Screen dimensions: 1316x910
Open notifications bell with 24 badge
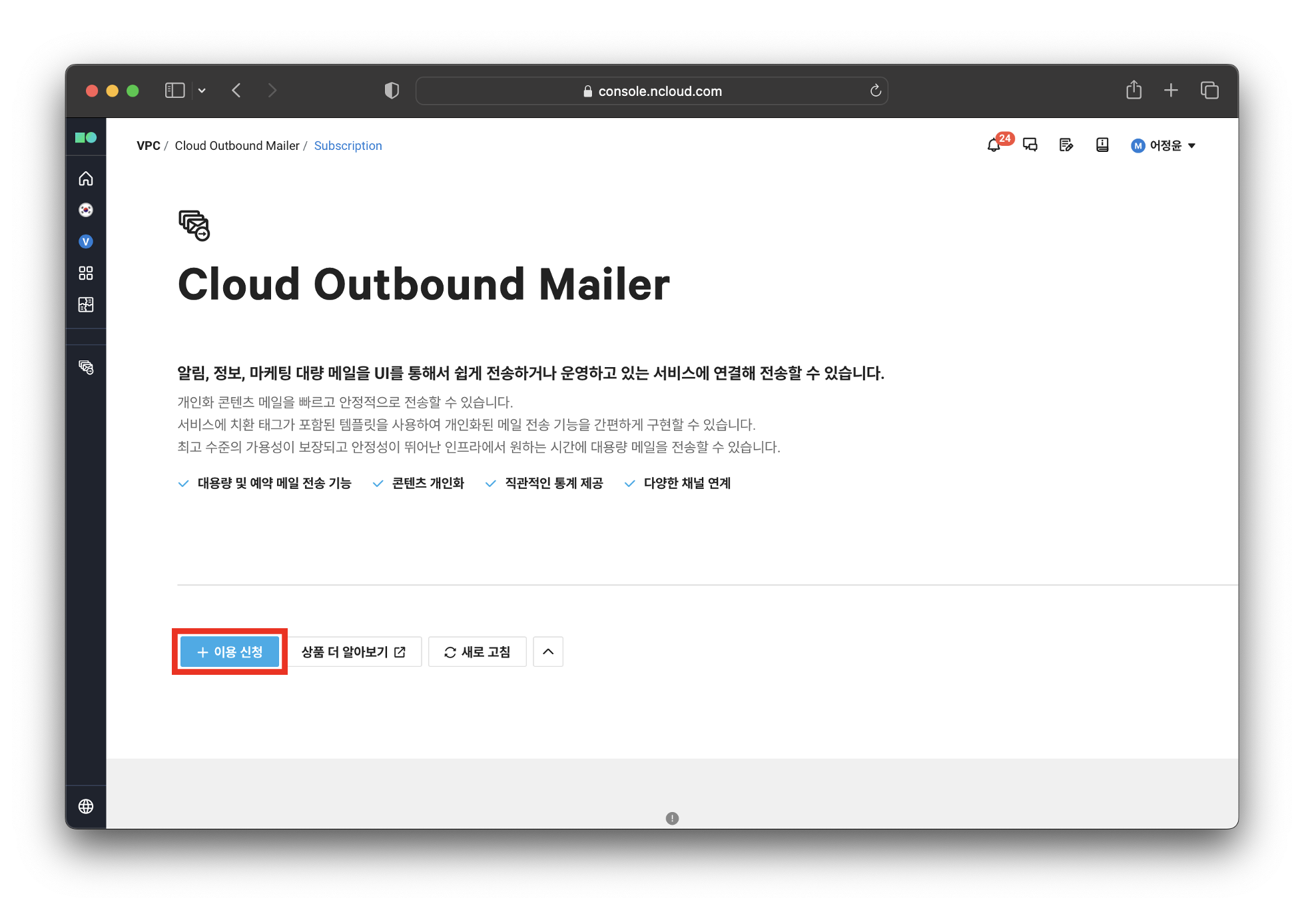click(x=994, y=145)
